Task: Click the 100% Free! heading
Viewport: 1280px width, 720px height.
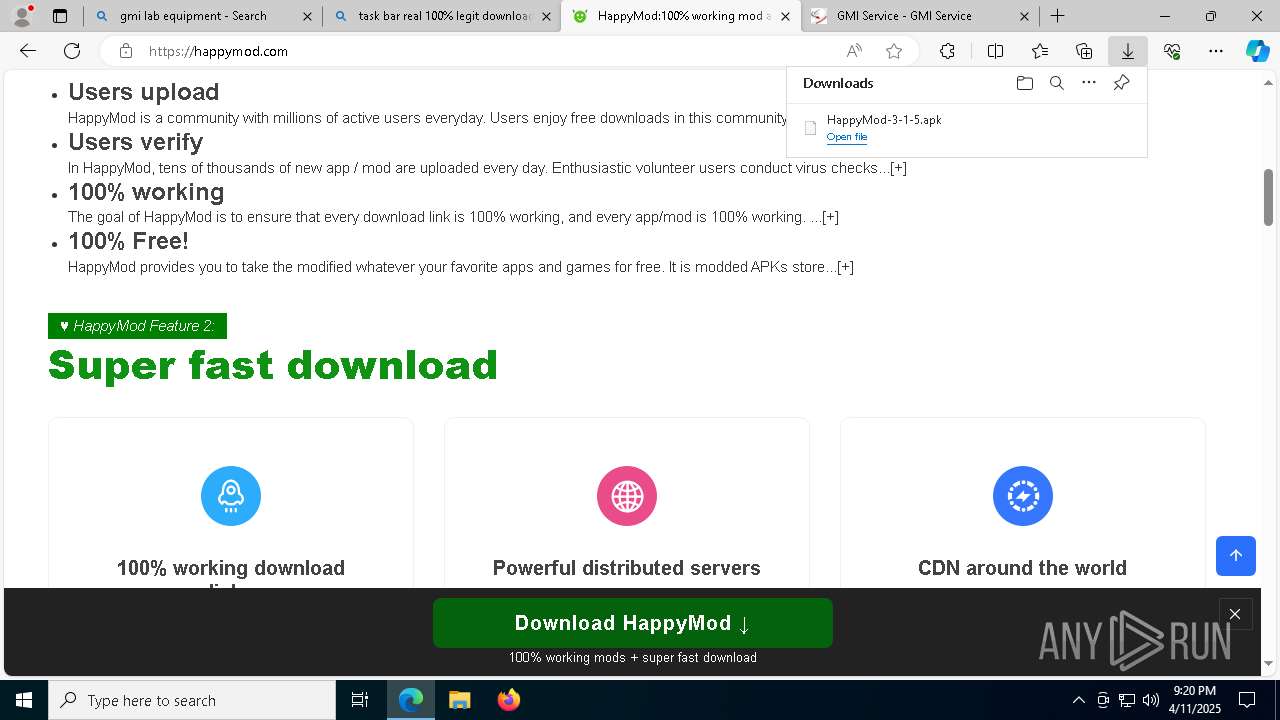Action: click(x=128, y=241)
